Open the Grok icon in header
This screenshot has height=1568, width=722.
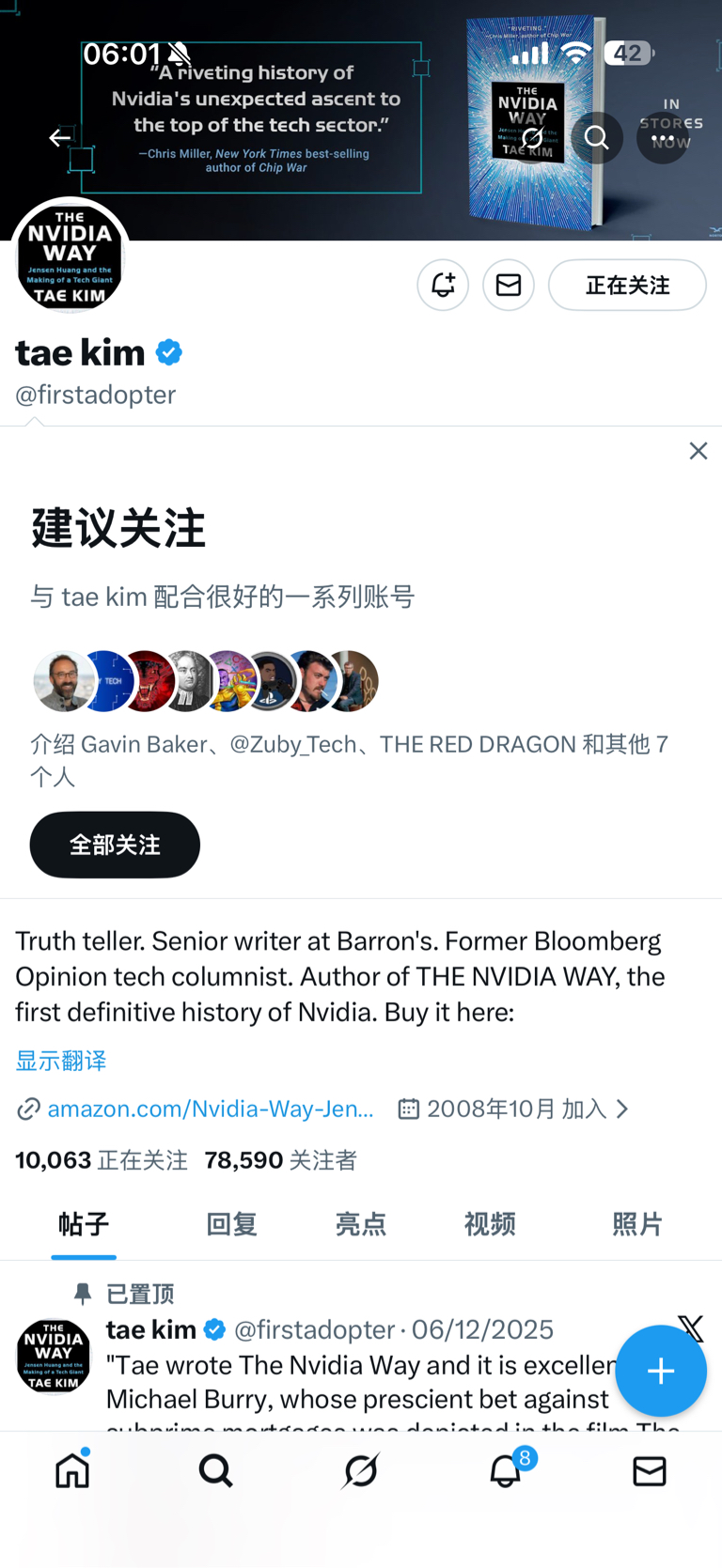coord(531,138)
